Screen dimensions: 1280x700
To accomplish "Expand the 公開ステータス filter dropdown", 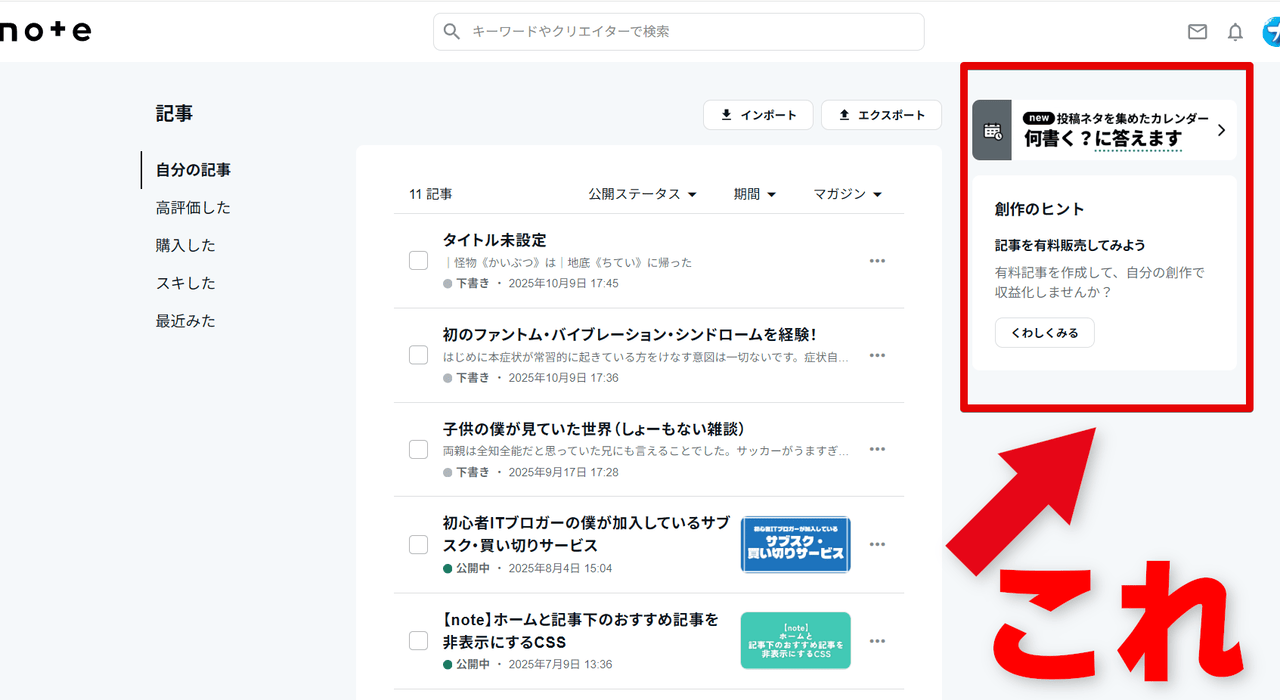I will click(x=642, y=194).
